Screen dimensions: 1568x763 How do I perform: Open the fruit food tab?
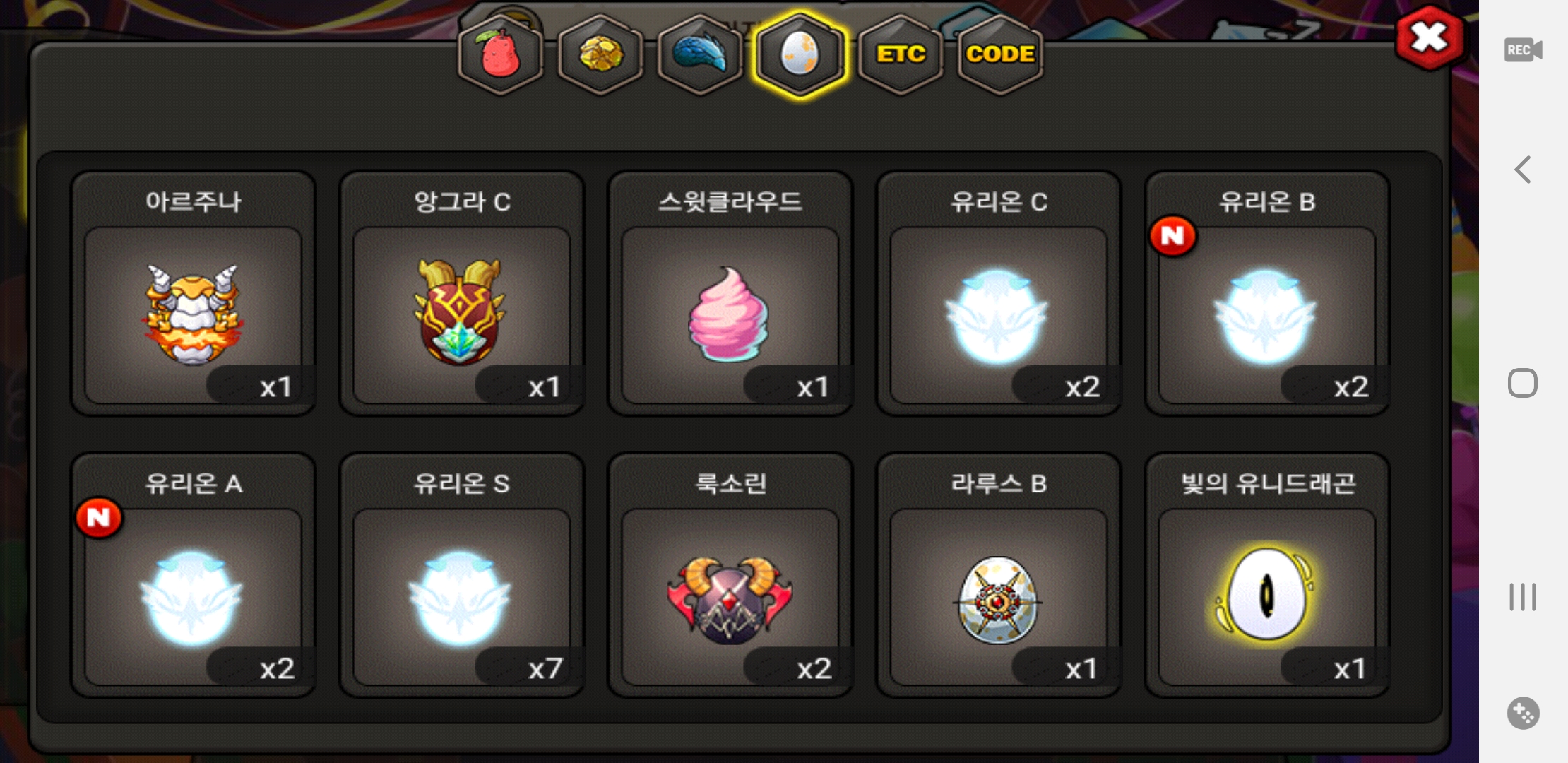(x=501, y=54)
